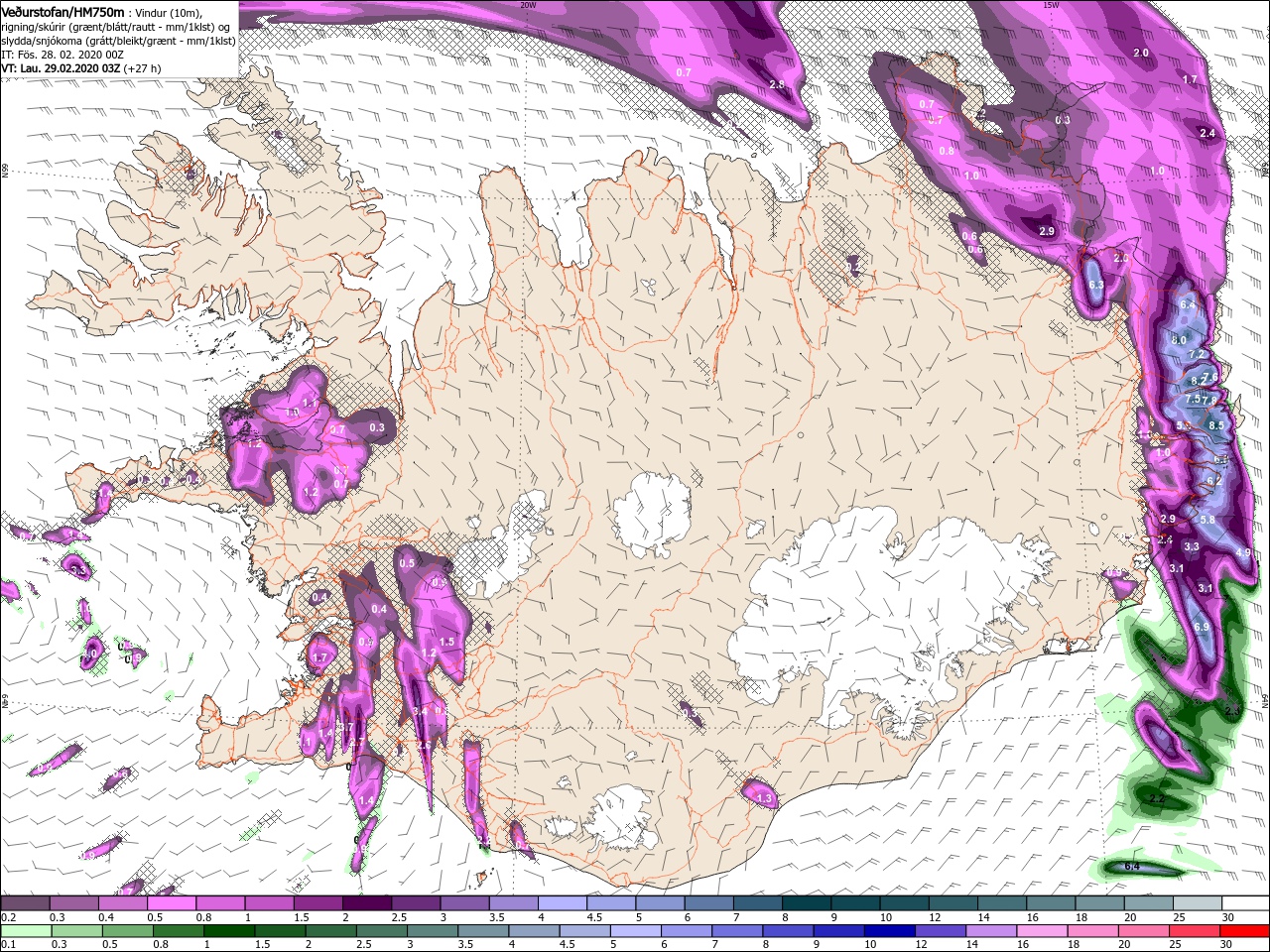Image resolution: width=1270 pixels, height=952 pixels.
Task: Click the 0.2 label on snow scale
Action: (8, 917)
